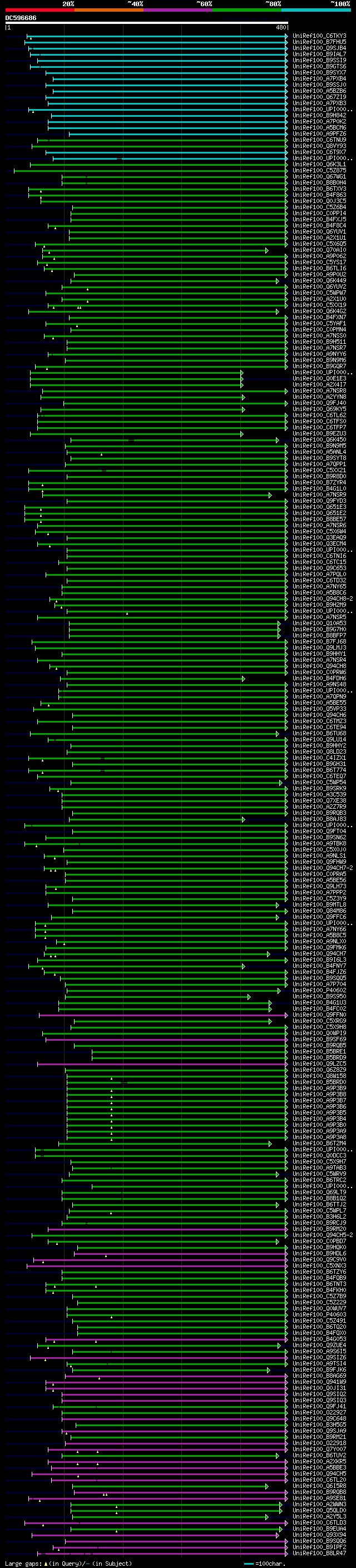Click the UniRef100_B4FDH6 label
Viewport: 356px width, 1568px height.
click(319, 678)
